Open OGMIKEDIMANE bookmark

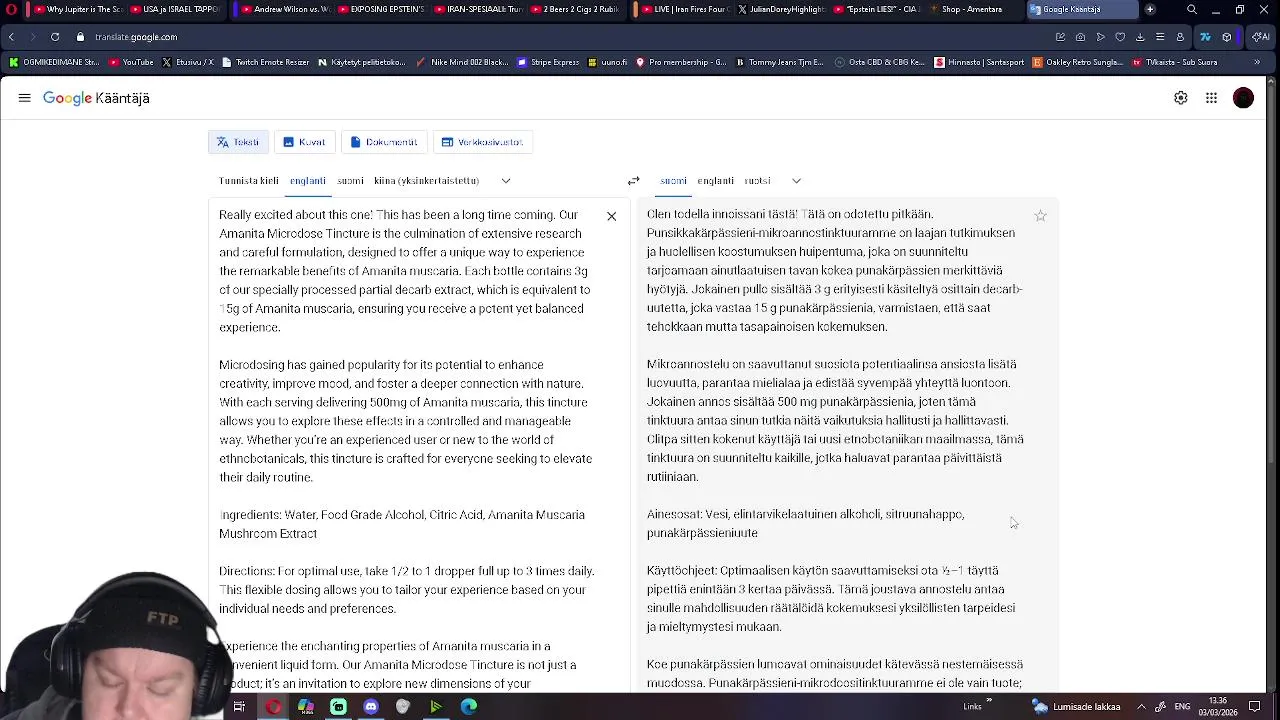pos(54,62)
